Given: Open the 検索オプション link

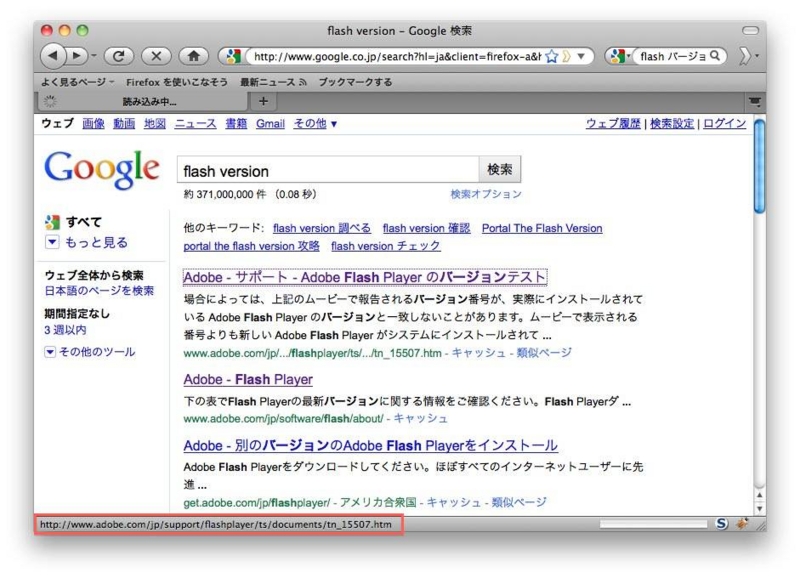Looking at the screenshot, I should pyautogui.click(x=486, y=194).
